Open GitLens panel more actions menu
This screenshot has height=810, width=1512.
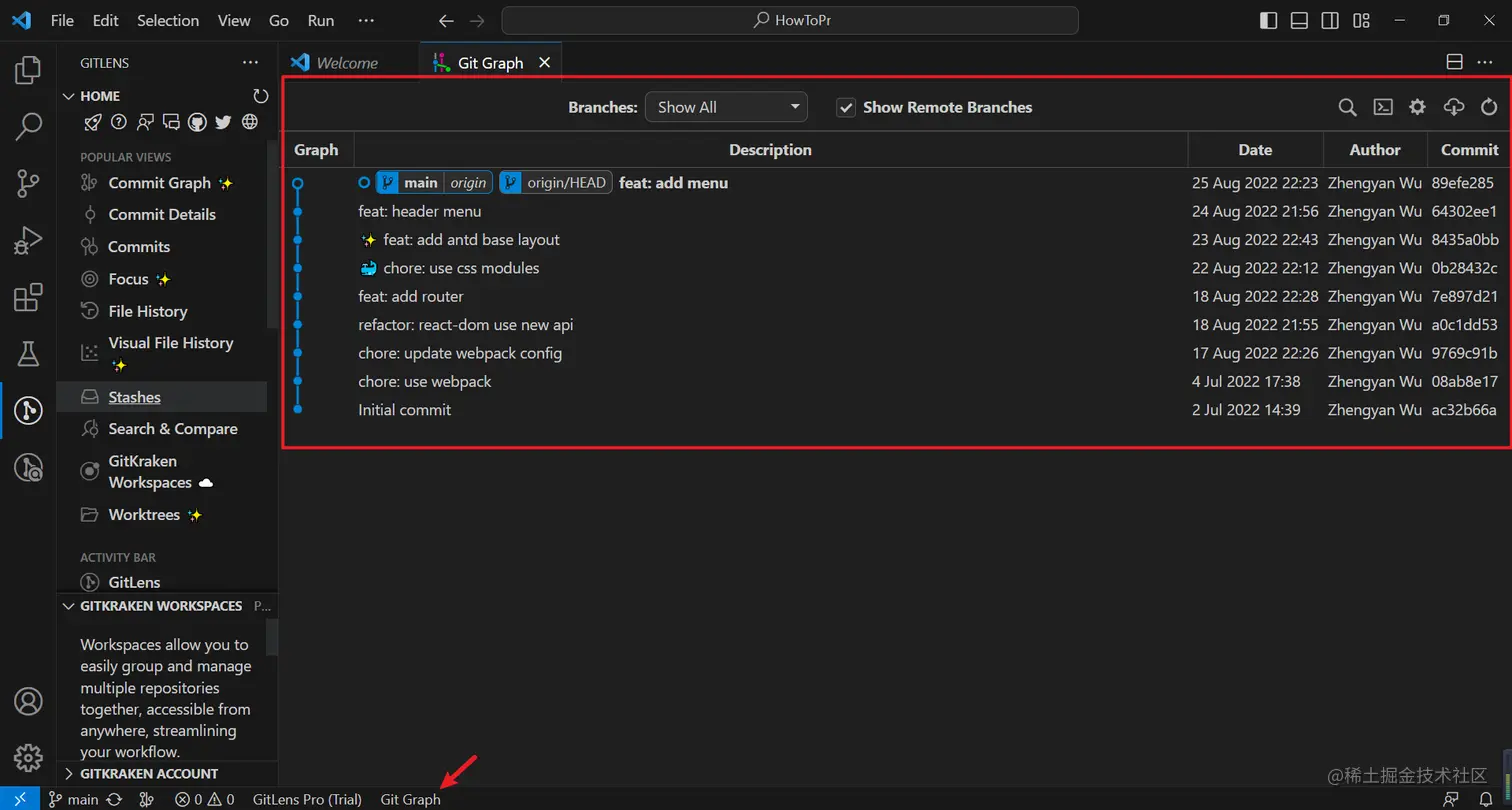click(250, 63)
